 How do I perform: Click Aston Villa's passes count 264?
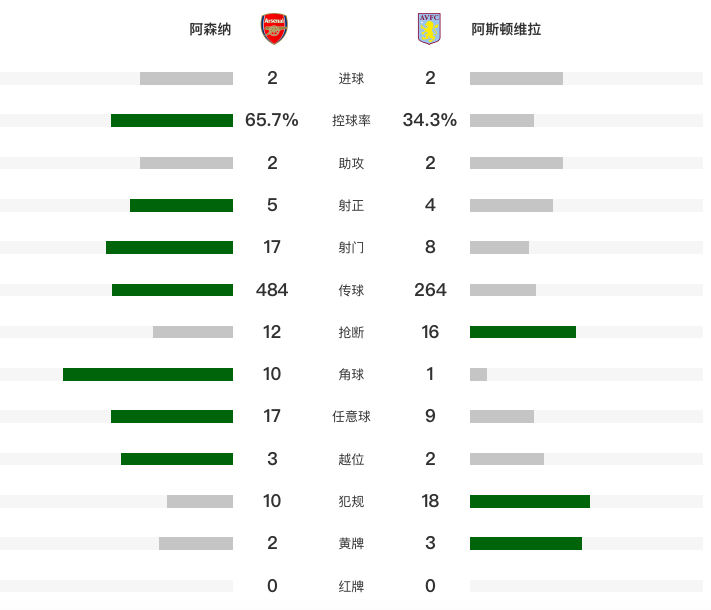[x=430, y=290]
